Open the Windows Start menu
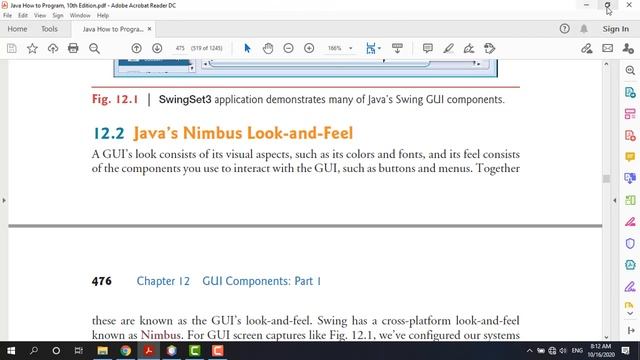The width and height of the screenshot is (640, 360). tap(11, 351)
